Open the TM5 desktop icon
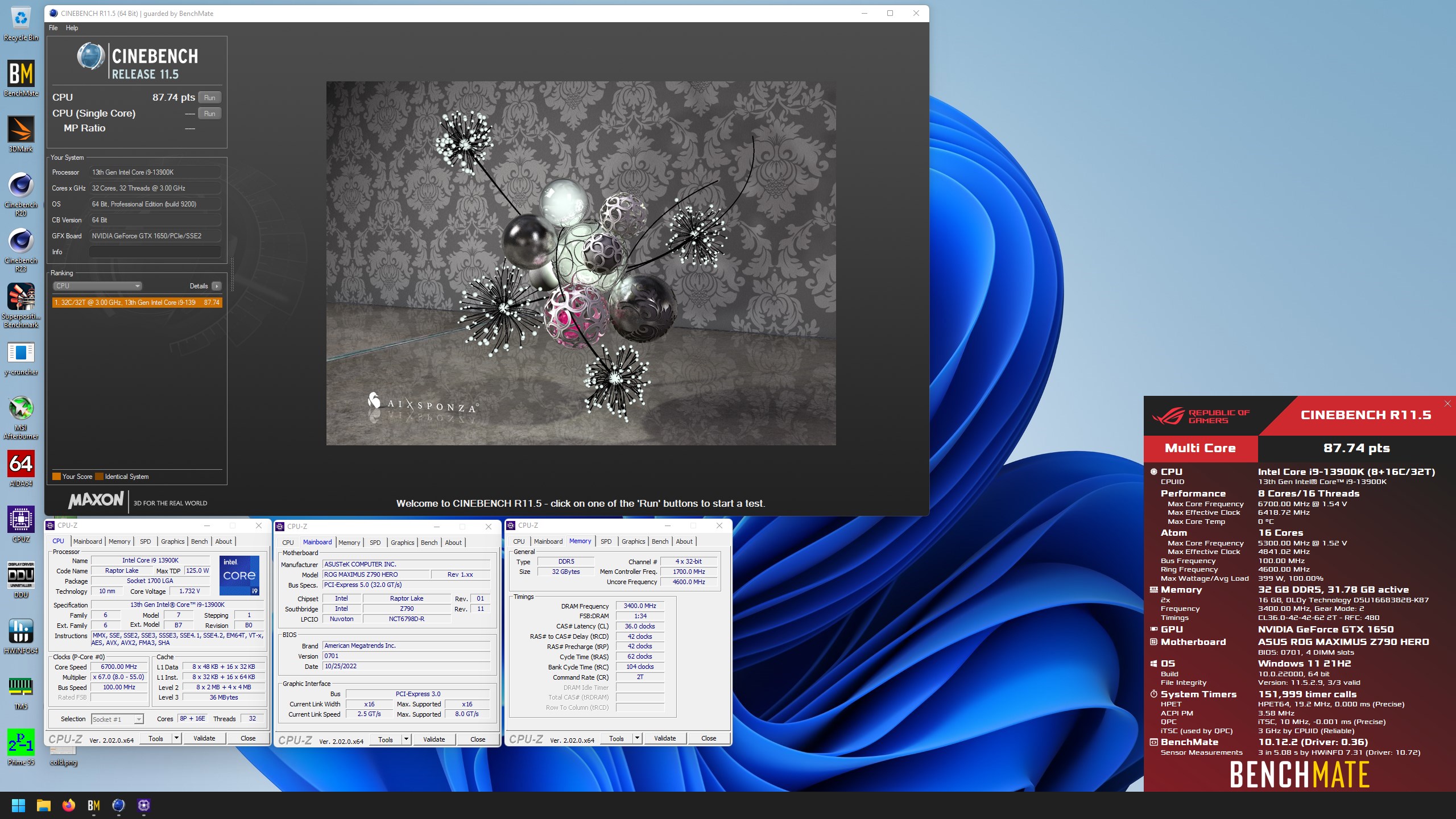This screenshot has height=819, width=1456. 21,692
